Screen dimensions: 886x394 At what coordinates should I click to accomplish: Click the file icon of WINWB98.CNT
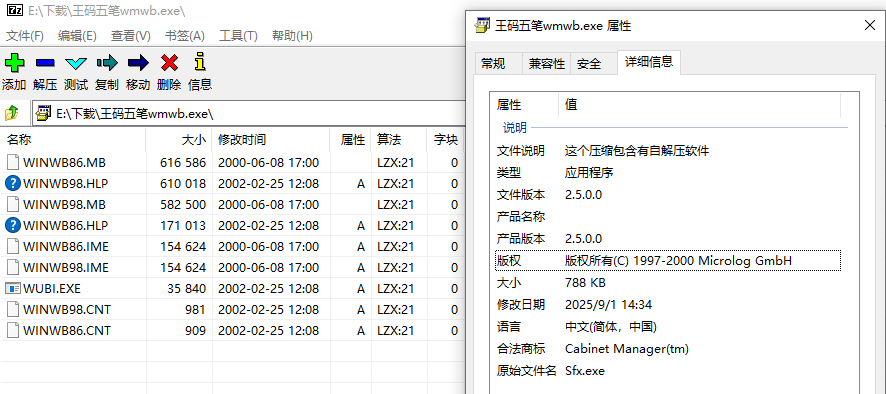tap(13, 310)
